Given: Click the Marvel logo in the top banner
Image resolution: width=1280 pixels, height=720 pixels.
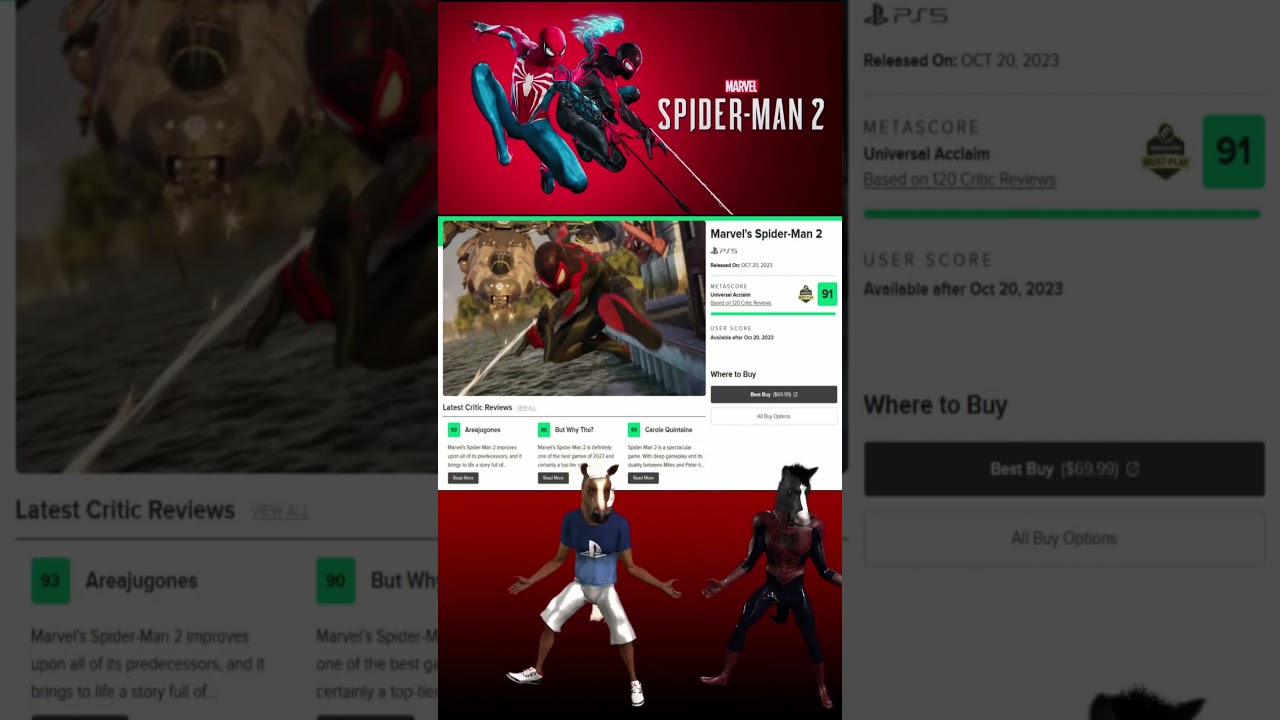Looking at the screenshot, I should pyautogui.click(x=741, y=87).
